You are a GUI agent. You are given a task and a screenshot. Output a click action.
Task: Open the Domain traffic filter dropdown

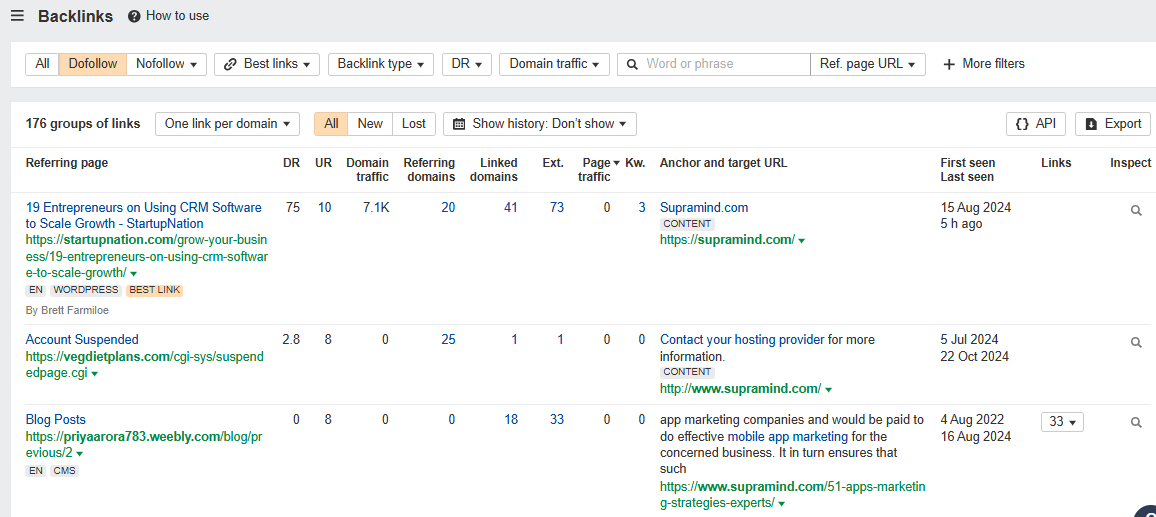pos(554,63)
